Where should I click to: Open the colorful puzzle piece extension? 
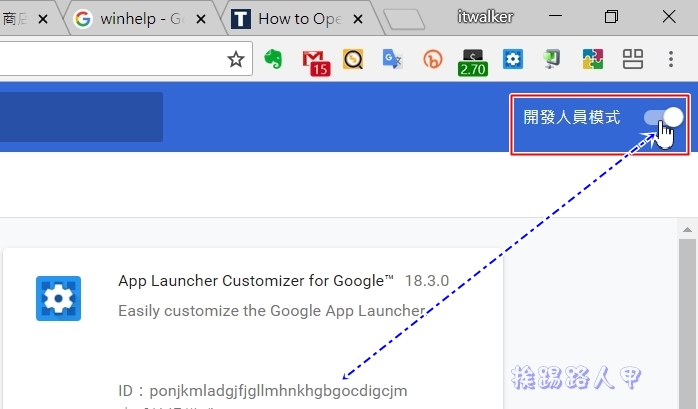(592, 59)
